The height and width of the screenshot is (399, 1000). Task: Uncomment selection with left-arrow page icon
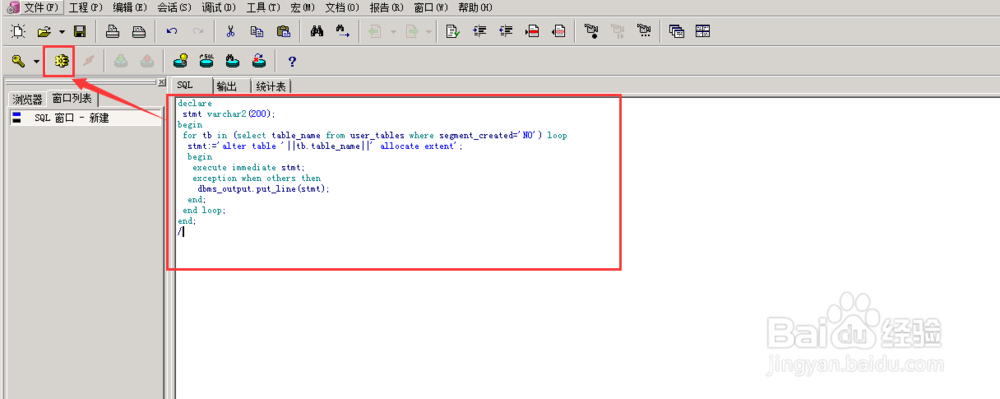(559, 31)
